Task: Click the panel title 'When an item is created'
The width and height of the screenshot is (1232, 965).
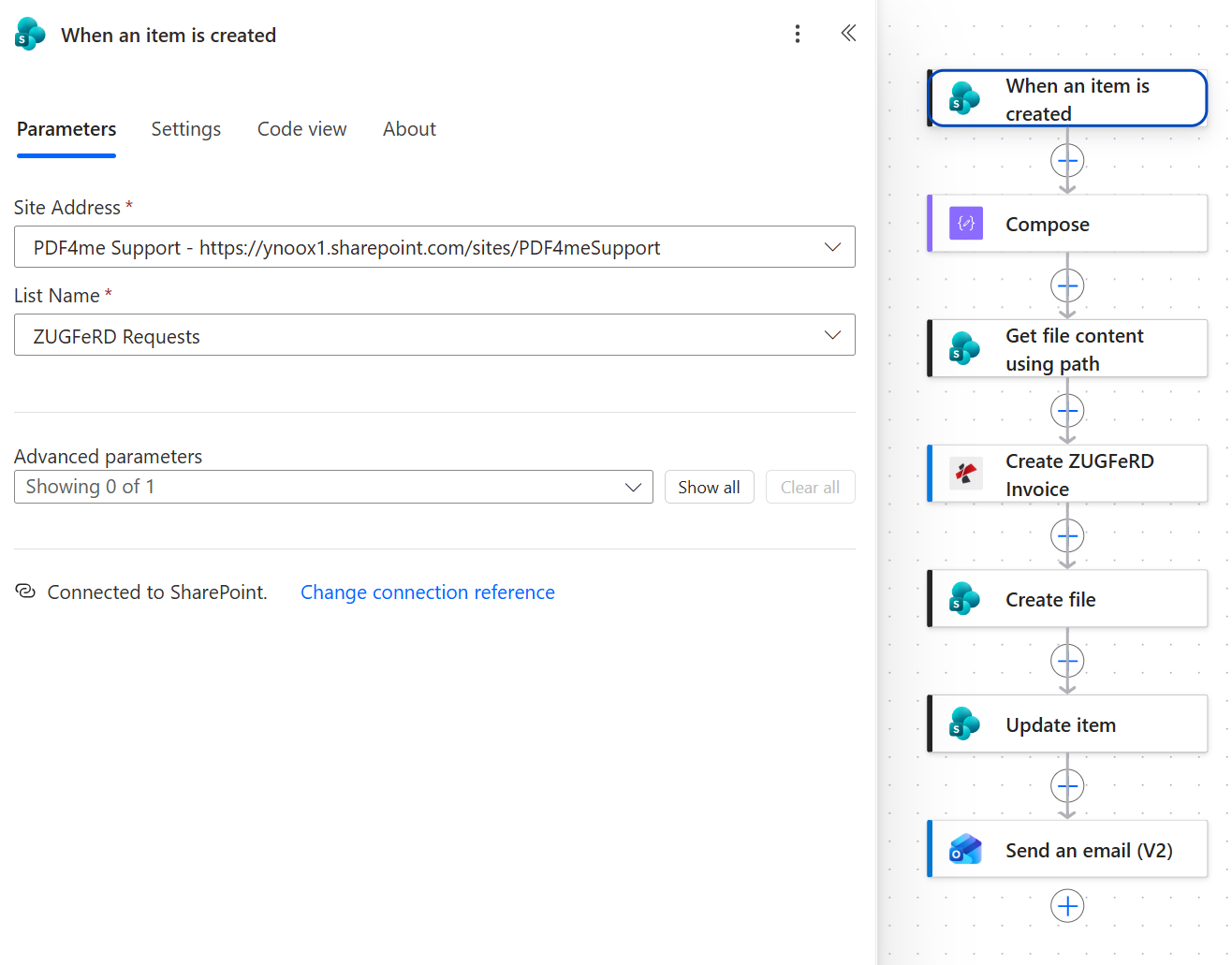Action: [169, 36]
